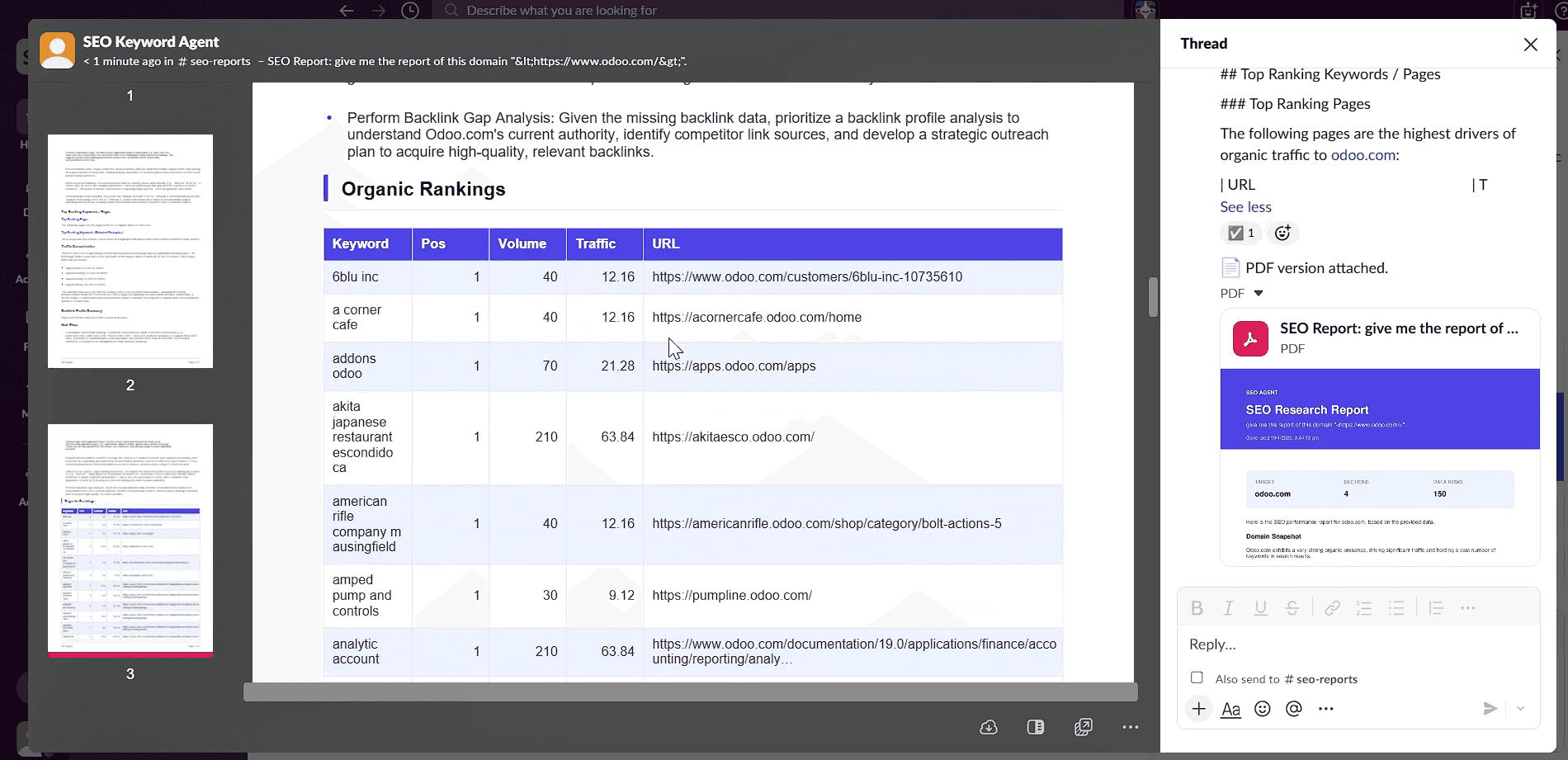This screenshot has height=760, width=1568.
Task: Click the Organic Rankings heading
Action: point(423,189)
